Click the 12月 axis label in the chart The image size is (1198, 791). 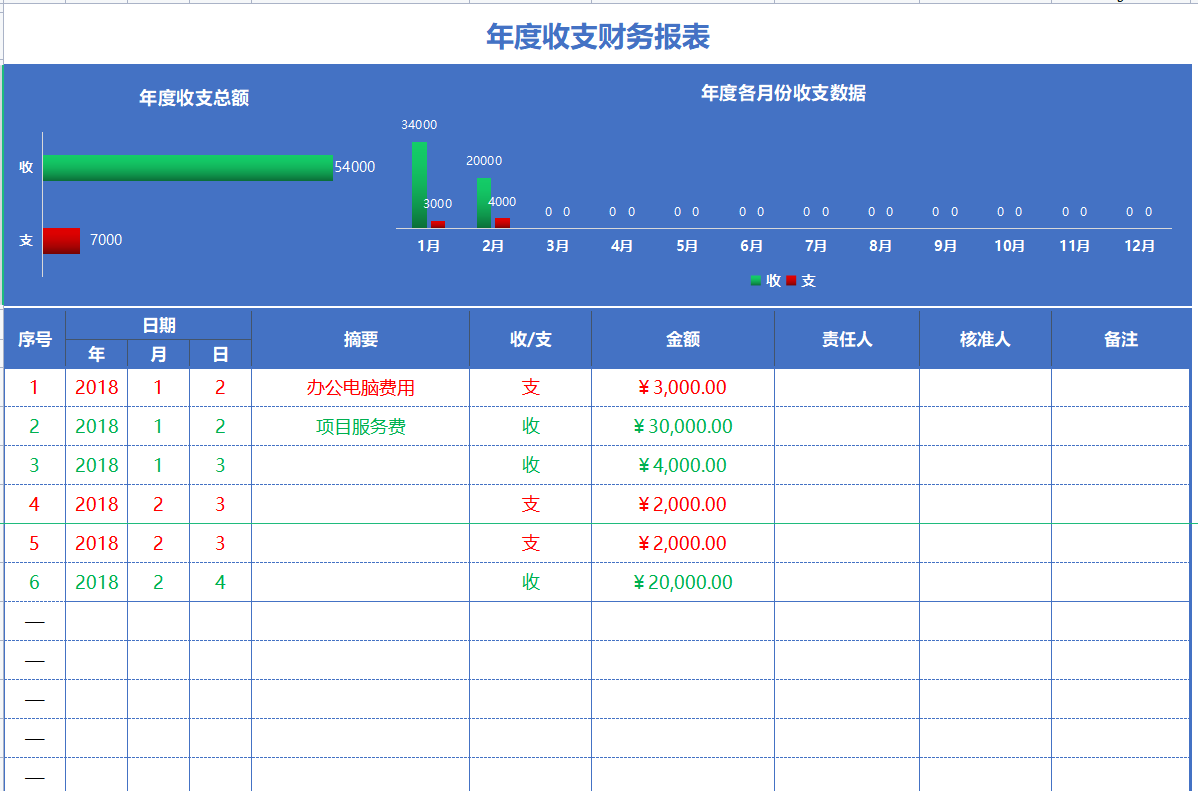coord(1139,245)
